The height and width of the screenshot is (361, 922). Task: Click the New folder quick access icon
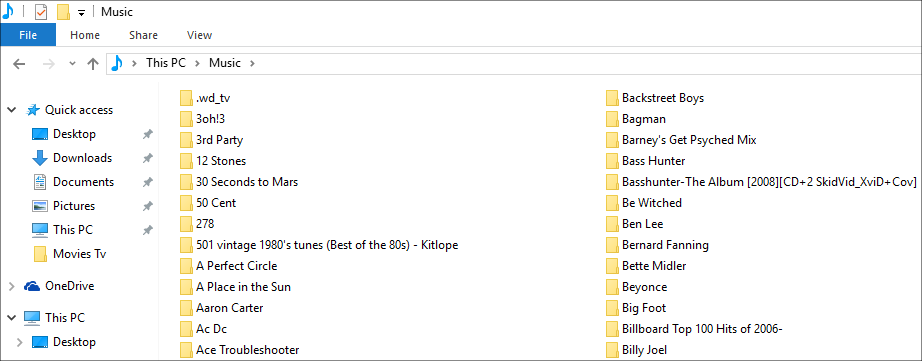point(64,12)
